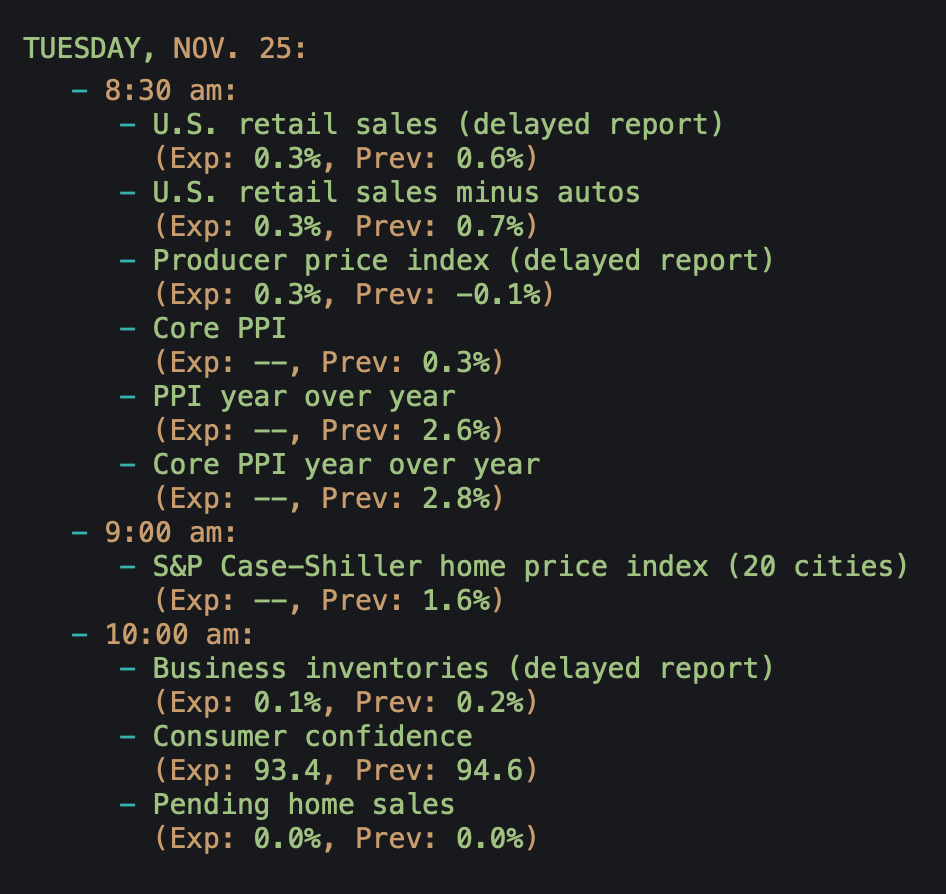Click Producer price index (delayed report) line
946x894 pixels.
[x=463, y=260]
